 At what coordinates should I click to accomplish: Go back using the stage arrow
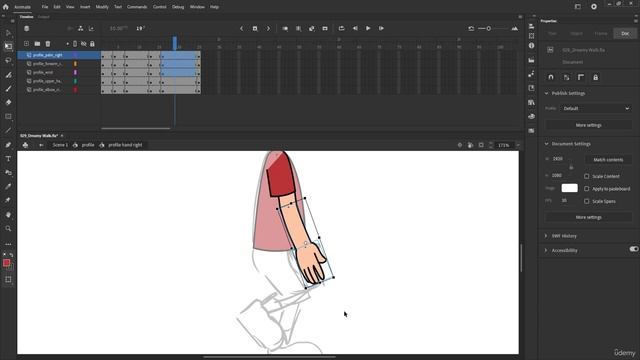pyautogui.click(x=41, y=145)
